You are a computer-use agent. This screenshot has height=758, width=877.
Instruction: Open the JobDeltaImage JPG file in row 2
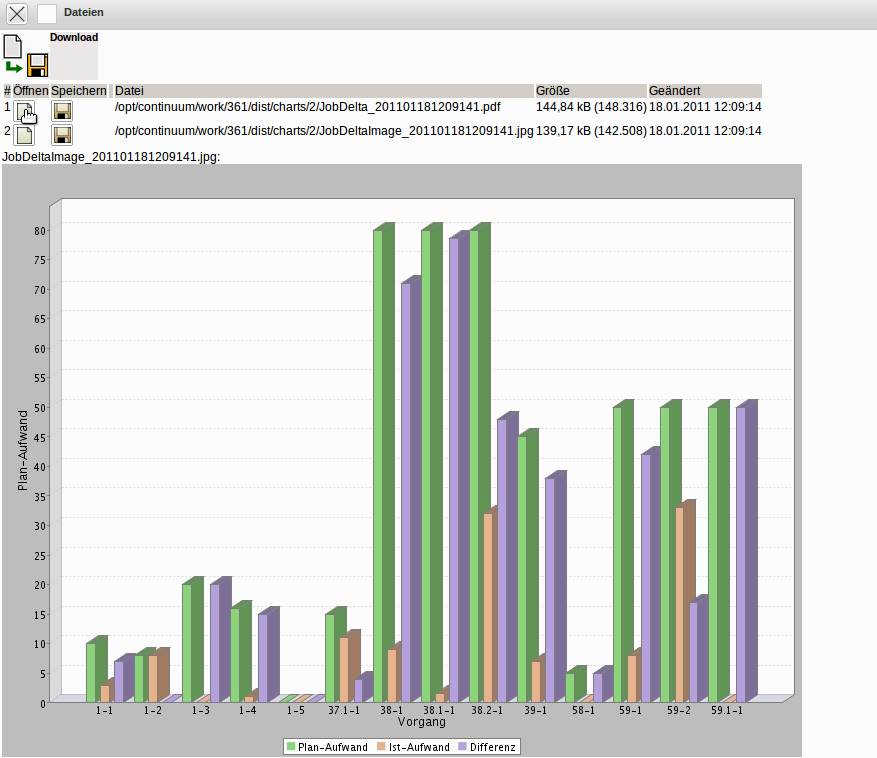pos(24,134)
